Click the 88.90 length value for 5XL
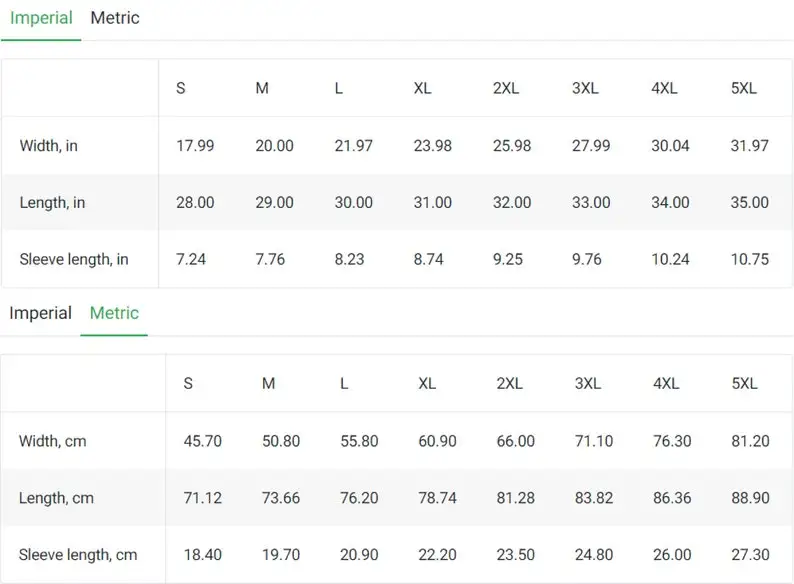794x584 pixels. [x=751, y=498]
